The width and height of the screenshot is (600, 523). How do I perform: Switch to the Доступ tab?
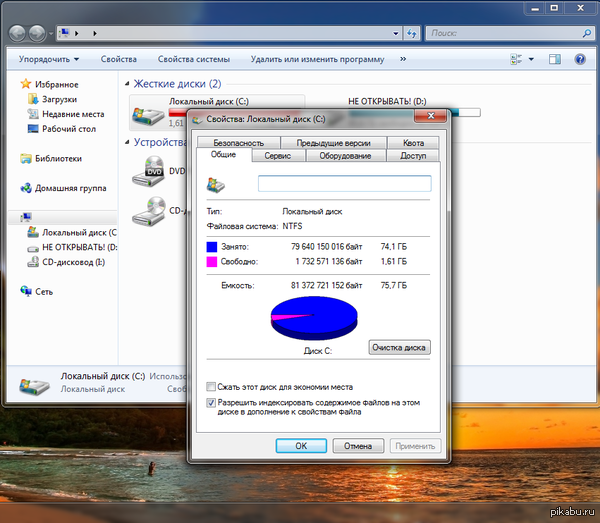pyautogui.click(x=413, y=156)
